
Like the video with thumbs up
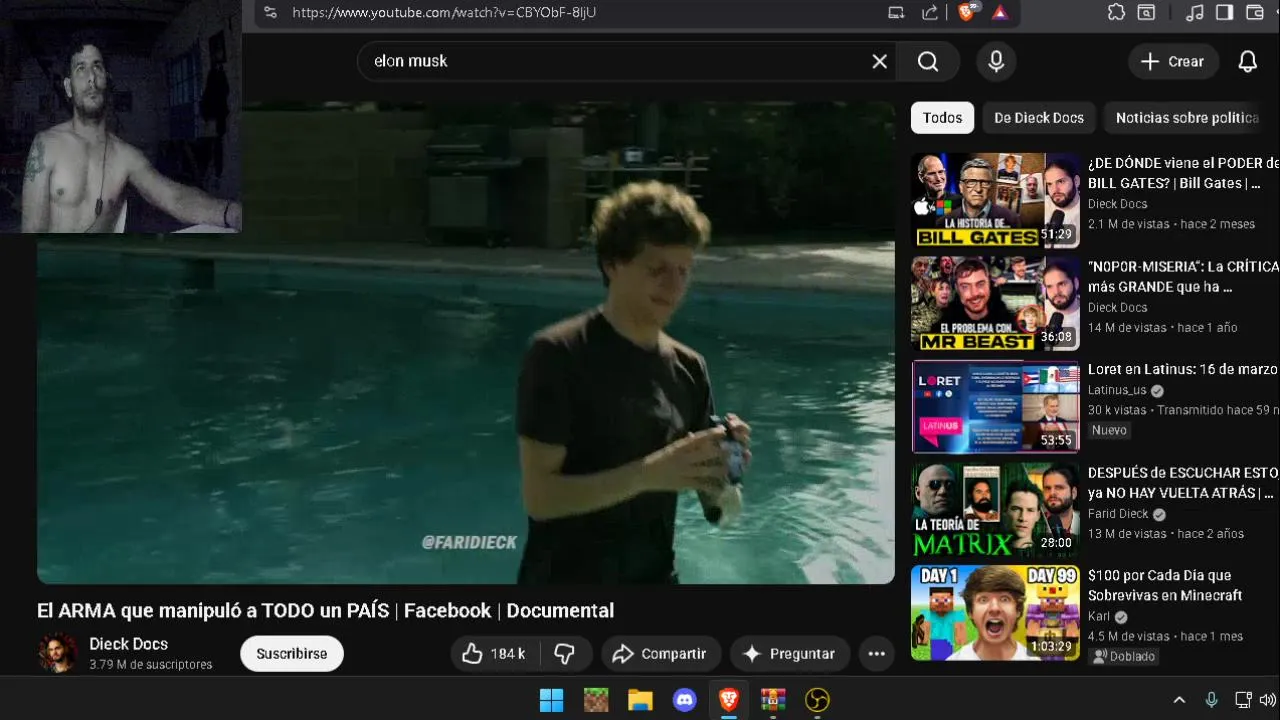[493, 654]
